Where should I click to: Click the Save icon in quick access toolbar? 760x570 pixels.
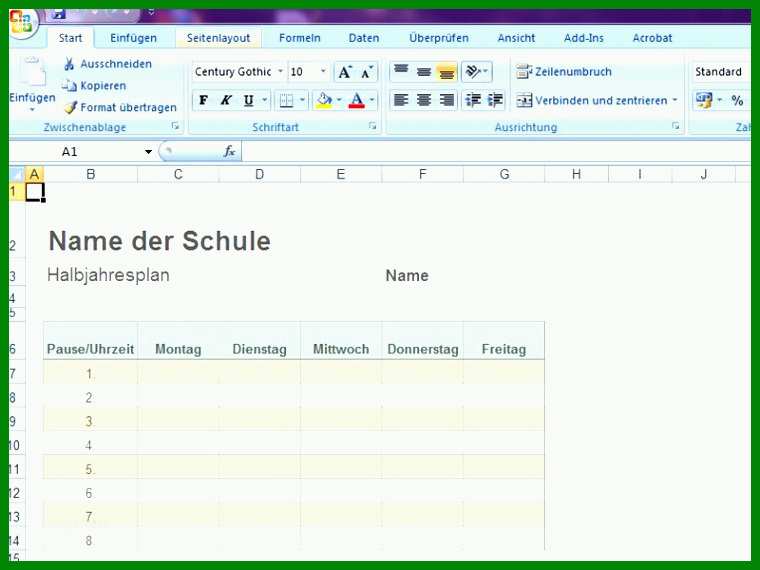click(x=59, y=14)
